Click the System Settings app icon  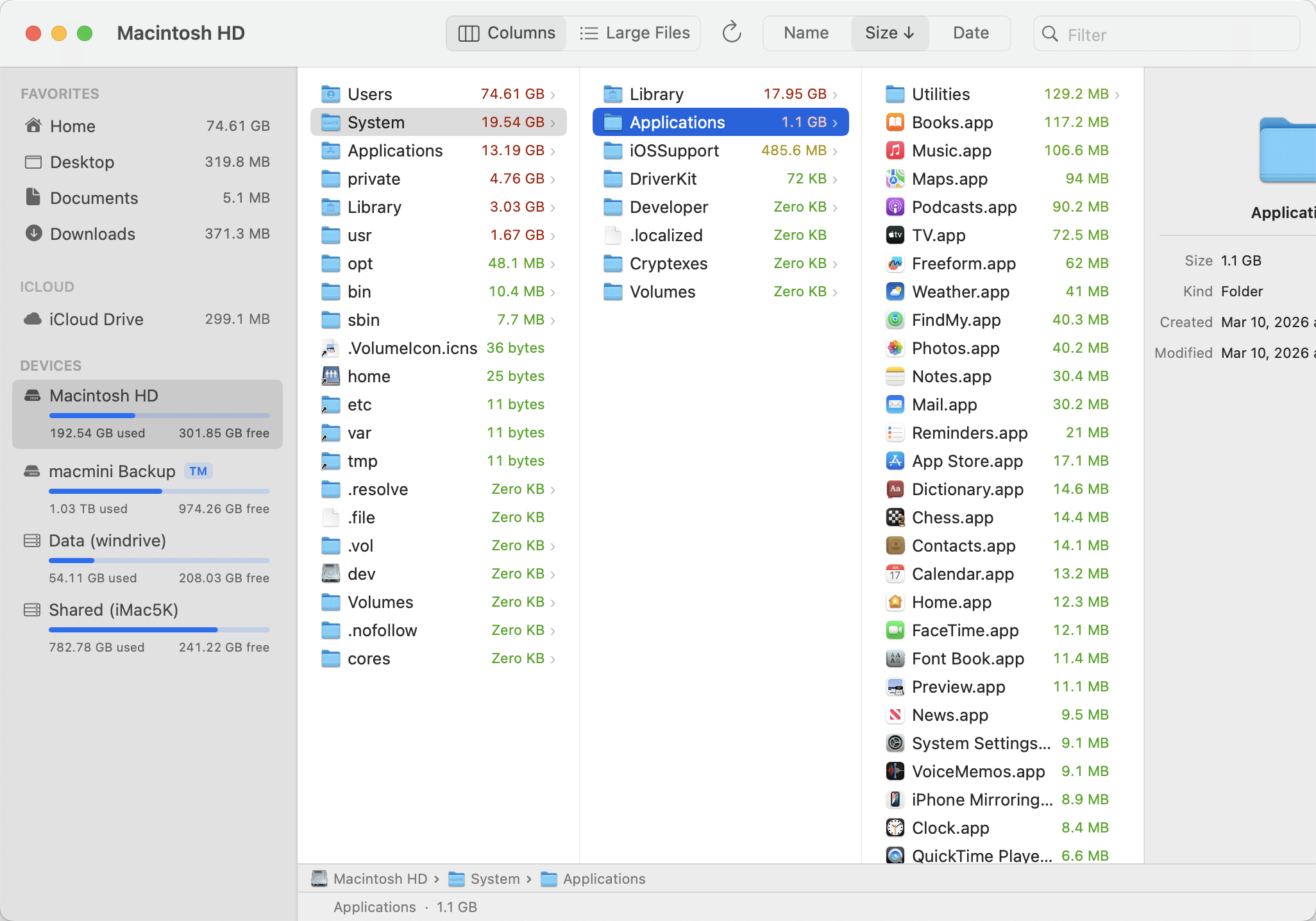895,743
